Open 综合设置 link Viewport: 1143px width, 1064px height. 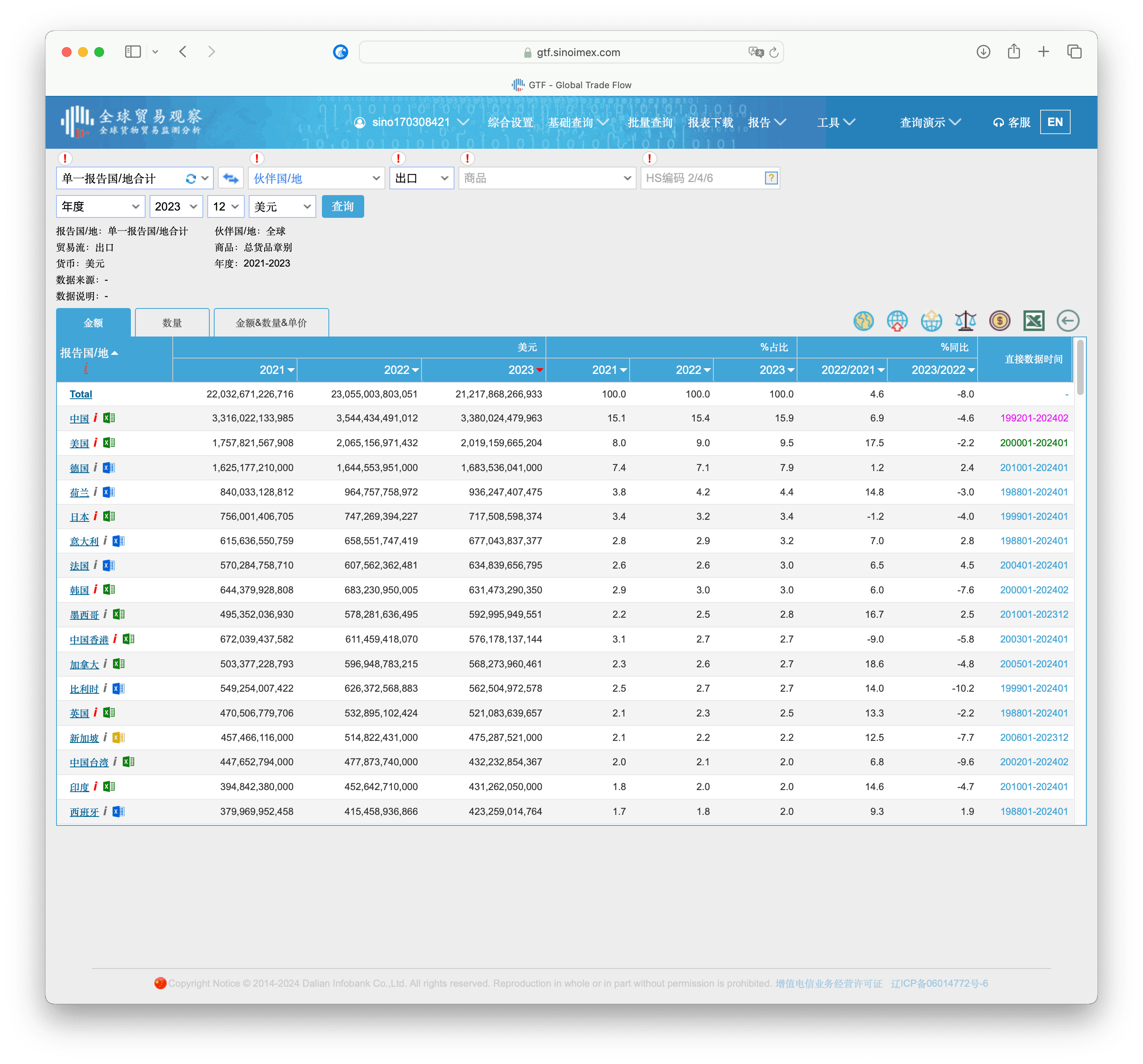click(x=510, y=122)
